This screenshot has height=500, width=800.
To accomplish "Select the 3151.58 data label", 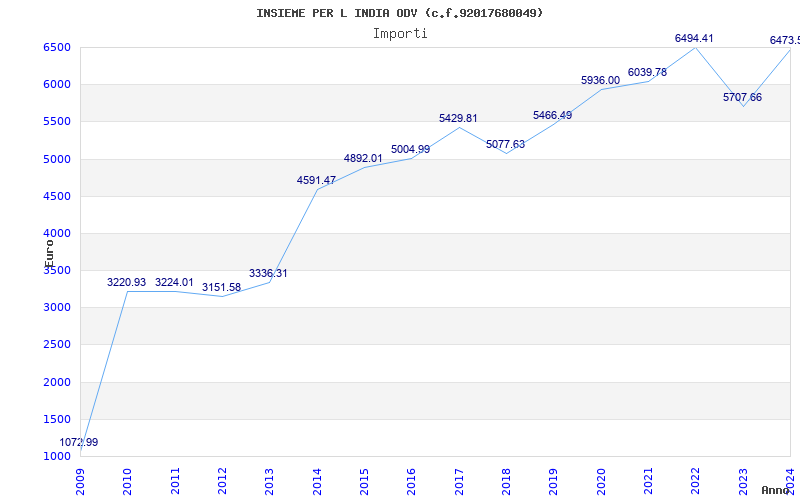I will tap(221, 287).
